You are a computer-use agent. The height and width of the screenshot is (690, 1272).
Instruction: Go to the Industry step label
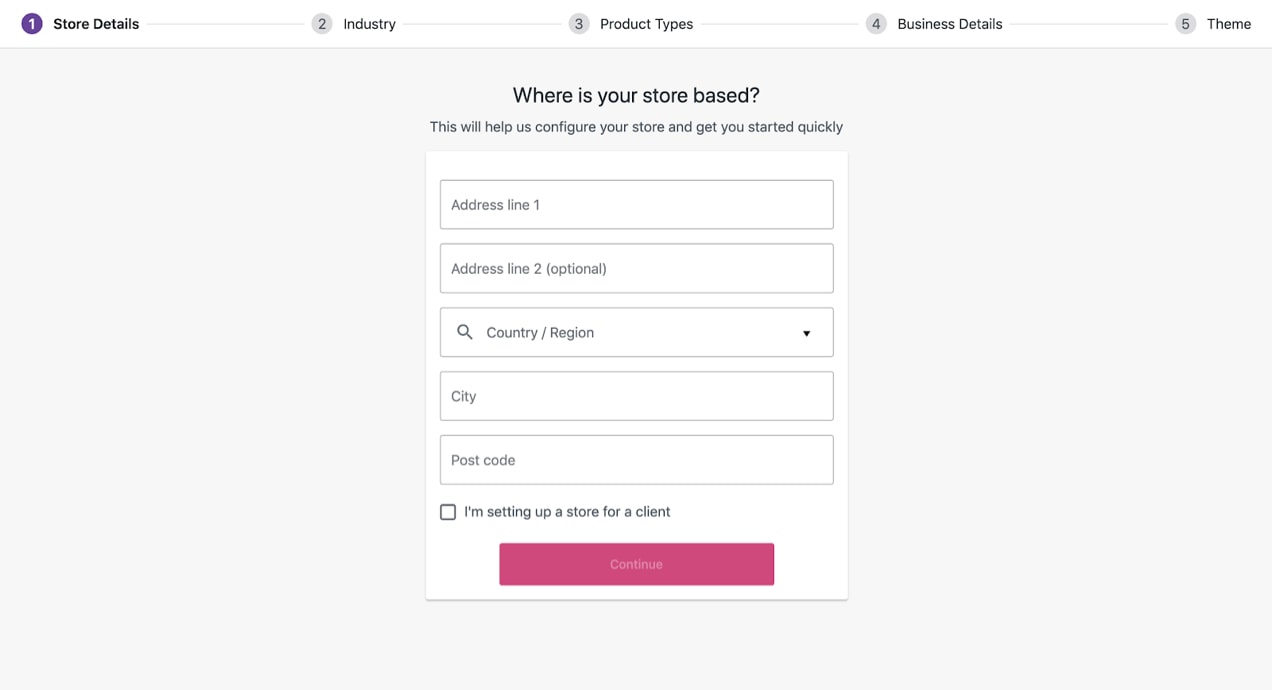(x=369, y=23)
